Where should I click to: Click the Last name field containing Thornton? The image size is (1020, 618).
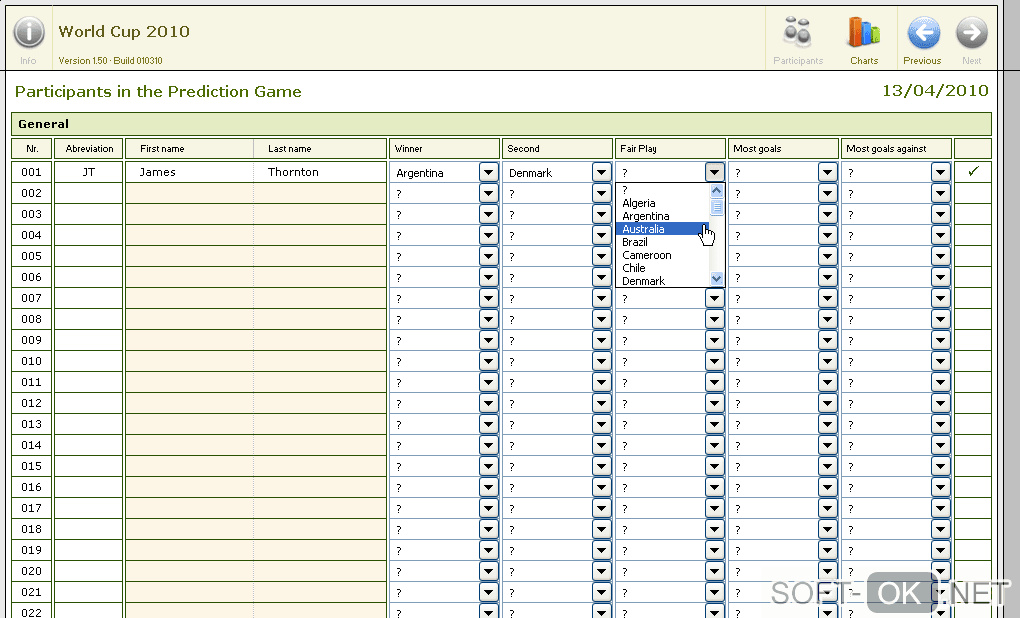coord(318,172)
